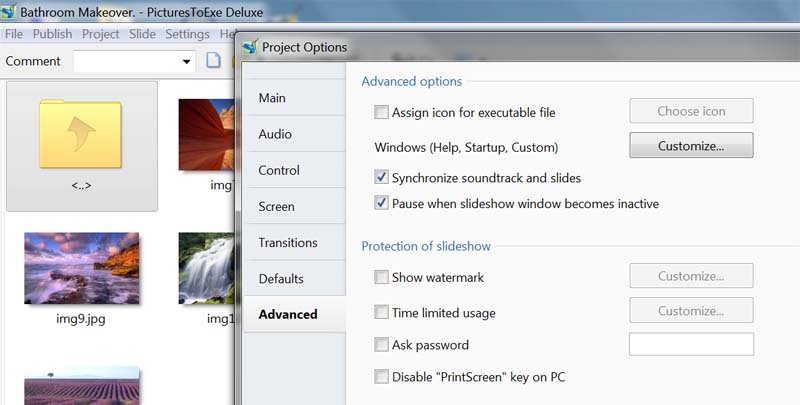Uncheck Synchronize soundtrack and slides
The height and width of the screenshot is (405, 800).
[x=381, y=178]
